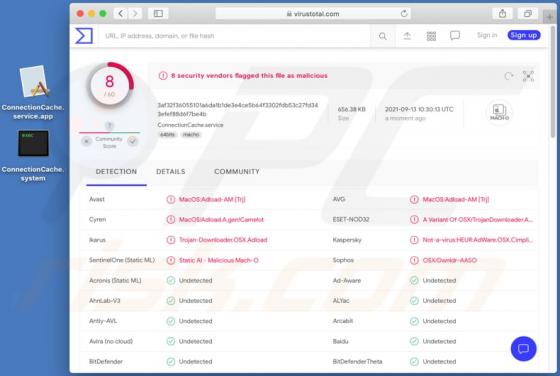This screenshot has width=560, height=376.
Task: Switch to the DETAILS tab
Action: click(171, 172)
